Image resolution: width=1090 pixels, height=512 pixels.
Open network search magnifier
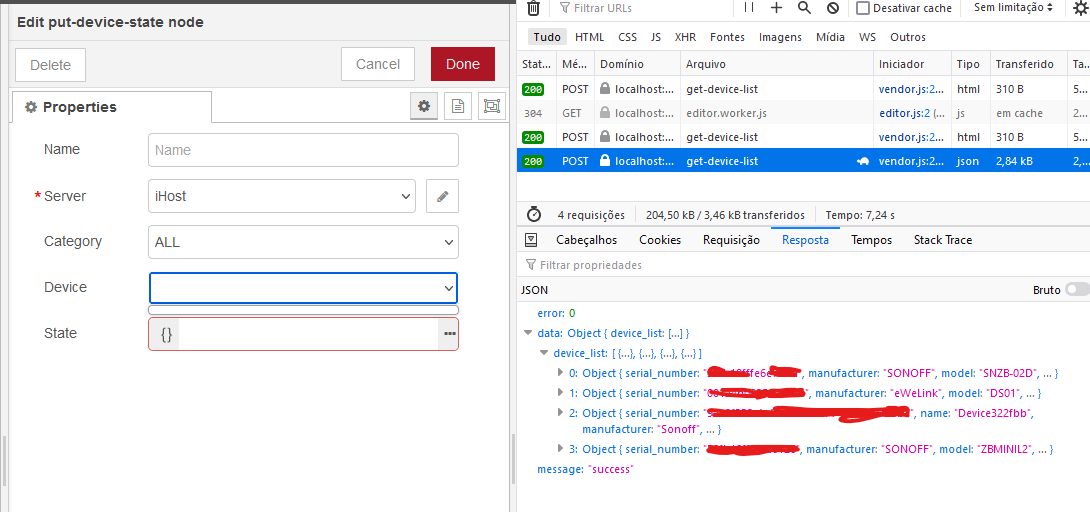tap(804, 8)
